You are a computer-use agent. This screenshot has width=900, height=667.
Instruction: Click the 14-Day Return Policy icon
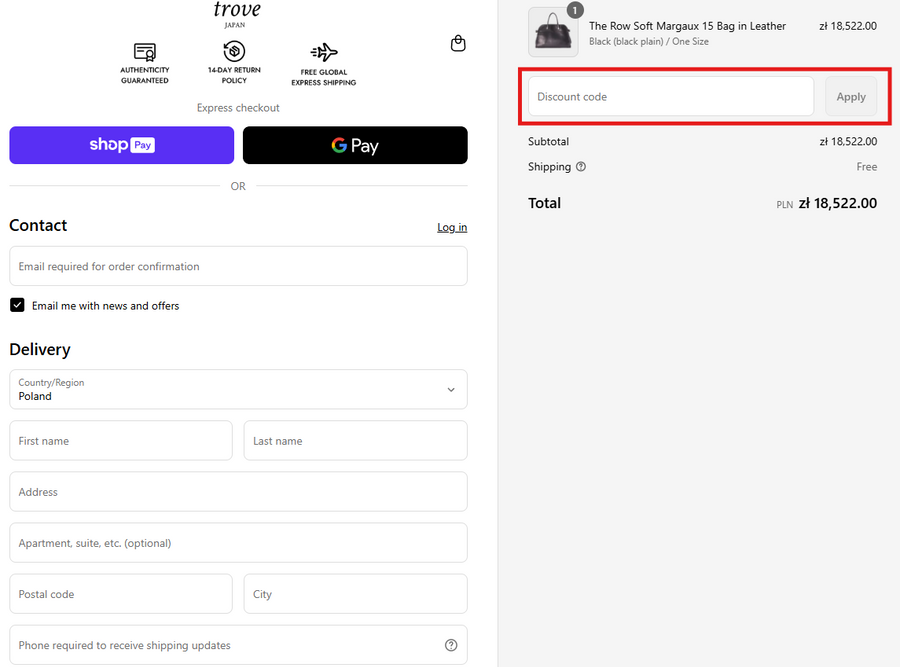234,51
